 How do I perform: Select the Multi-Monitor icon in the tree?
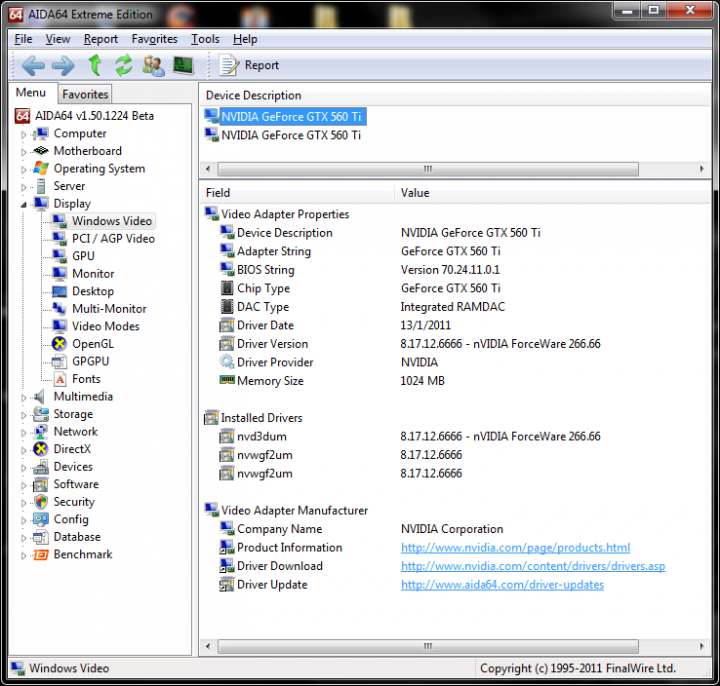click(x=59, y=309)
